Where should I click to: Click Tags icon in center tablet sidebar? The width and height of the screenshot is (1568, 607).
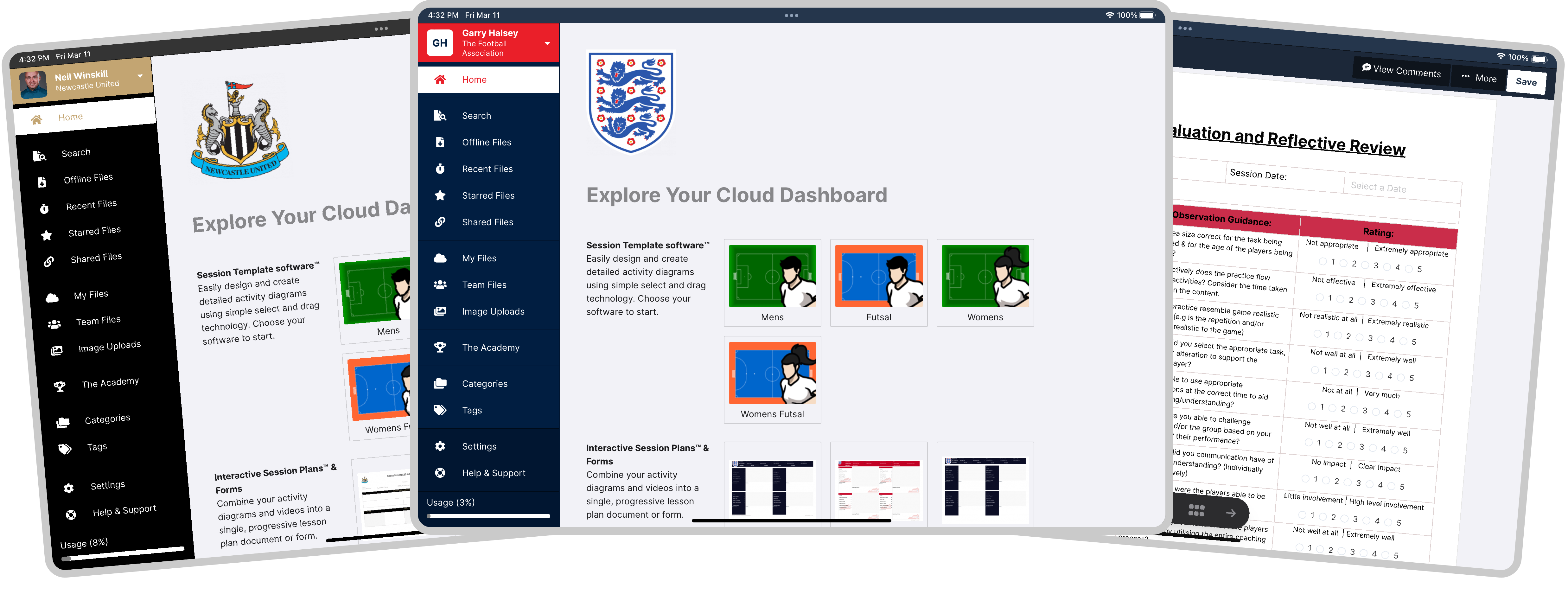coord(439,410)
